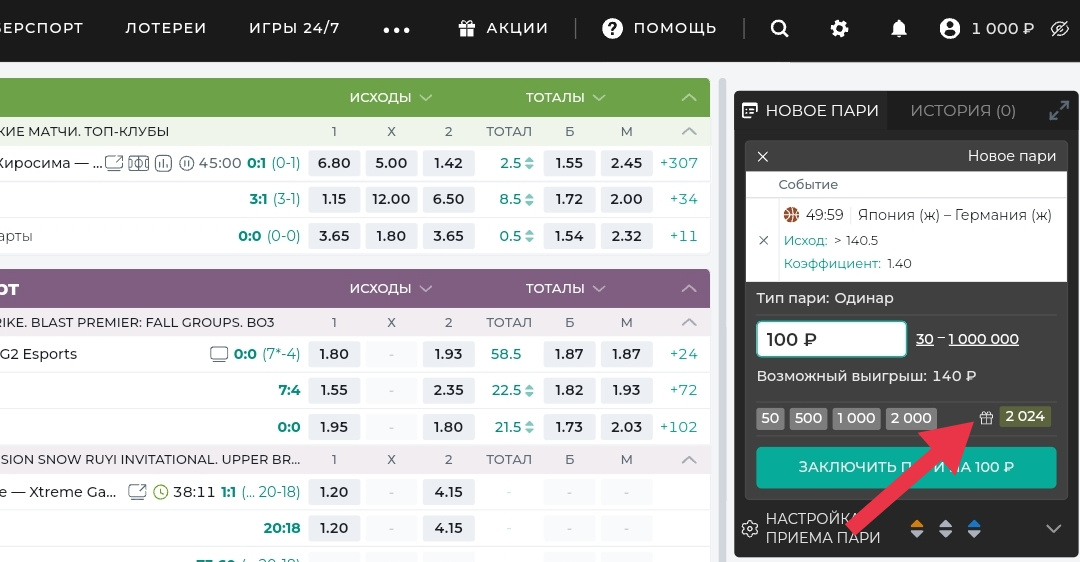Choose the 500 quick stake button
This screenshot has height=562, width=1080.
point(808,418)
